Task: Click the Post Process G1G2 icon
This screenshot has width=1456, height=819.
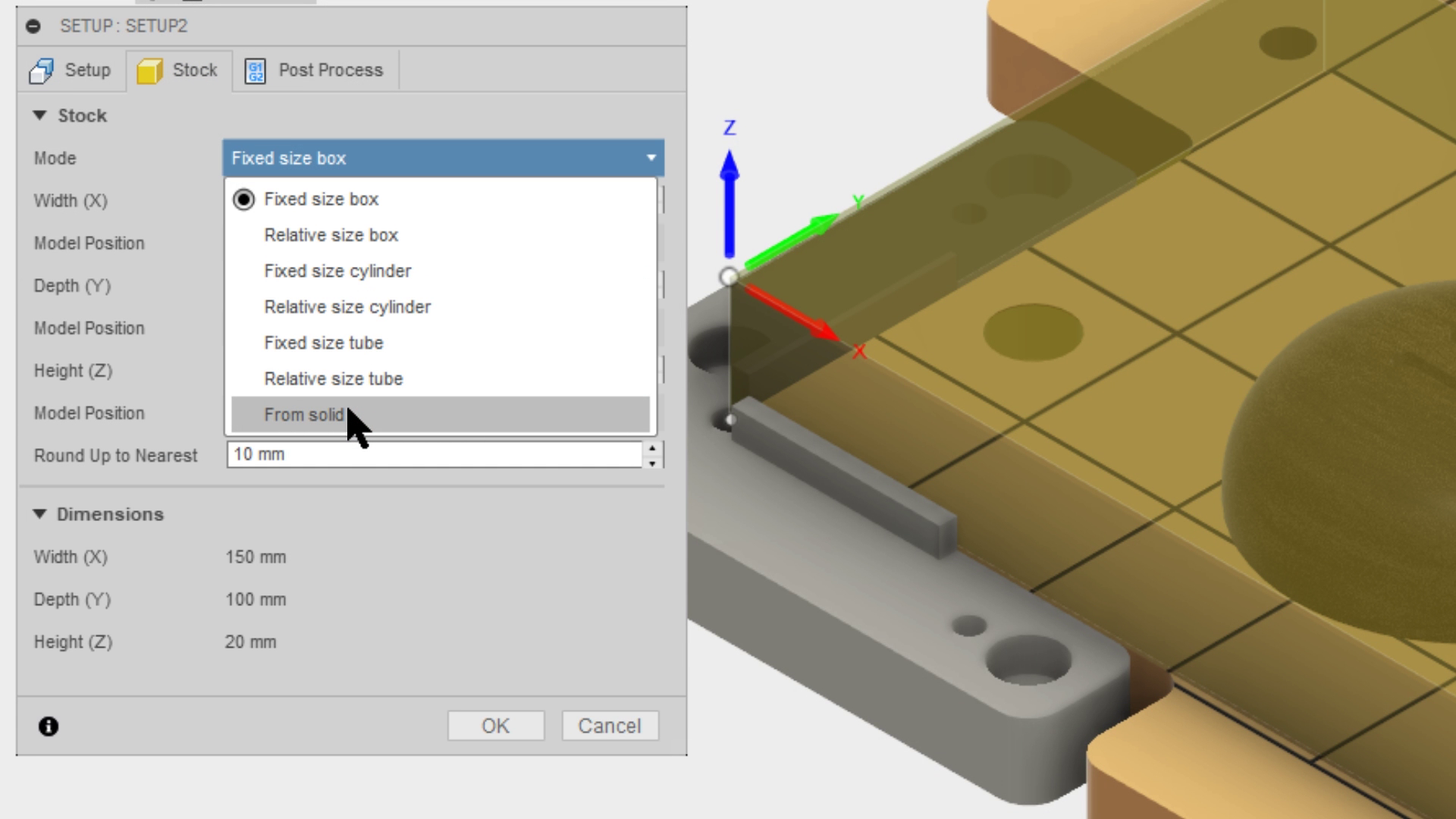Action: tap(255, 70)
